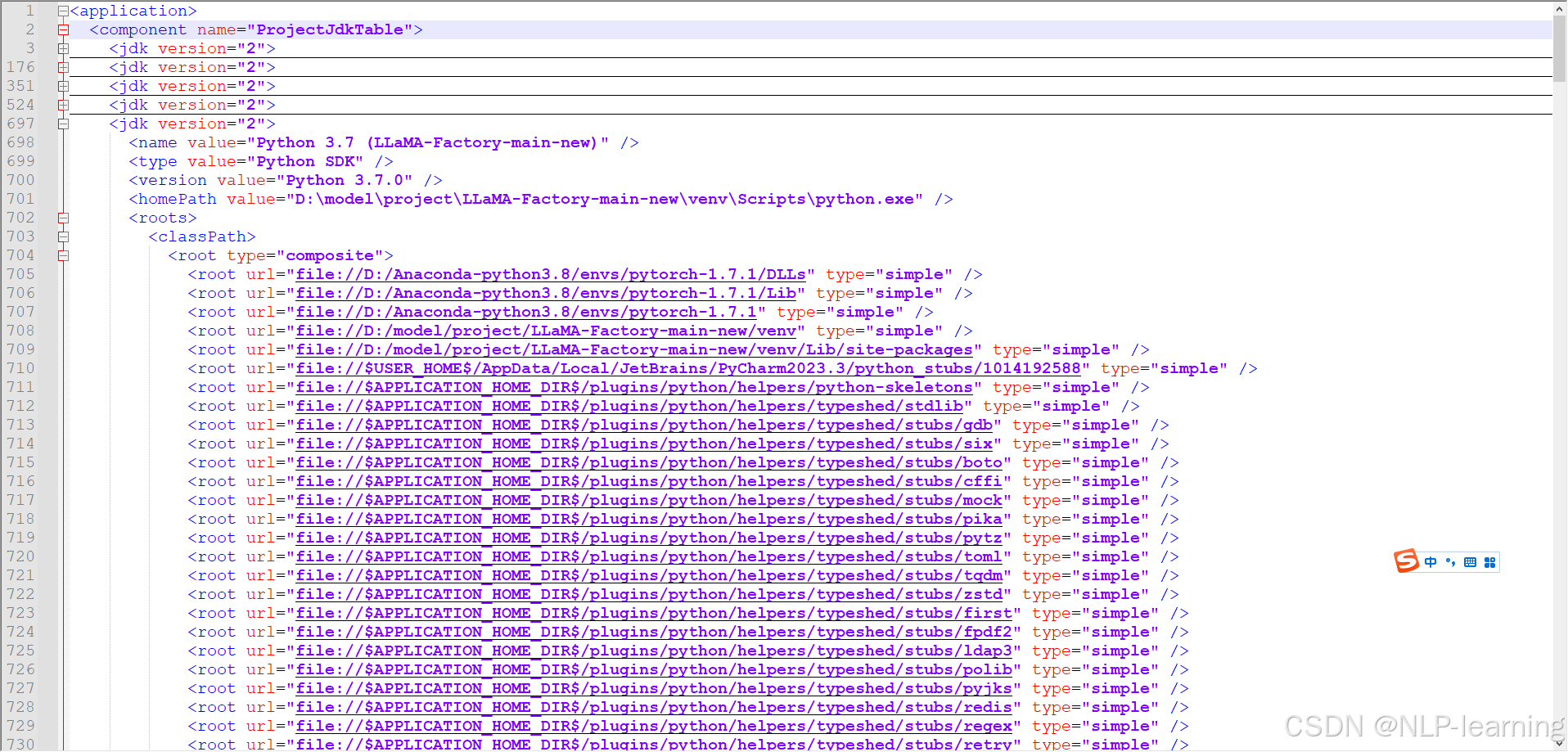1568x752 pixels.
Task: Collapse the composite root element fold marker
Action: (63, 255)
